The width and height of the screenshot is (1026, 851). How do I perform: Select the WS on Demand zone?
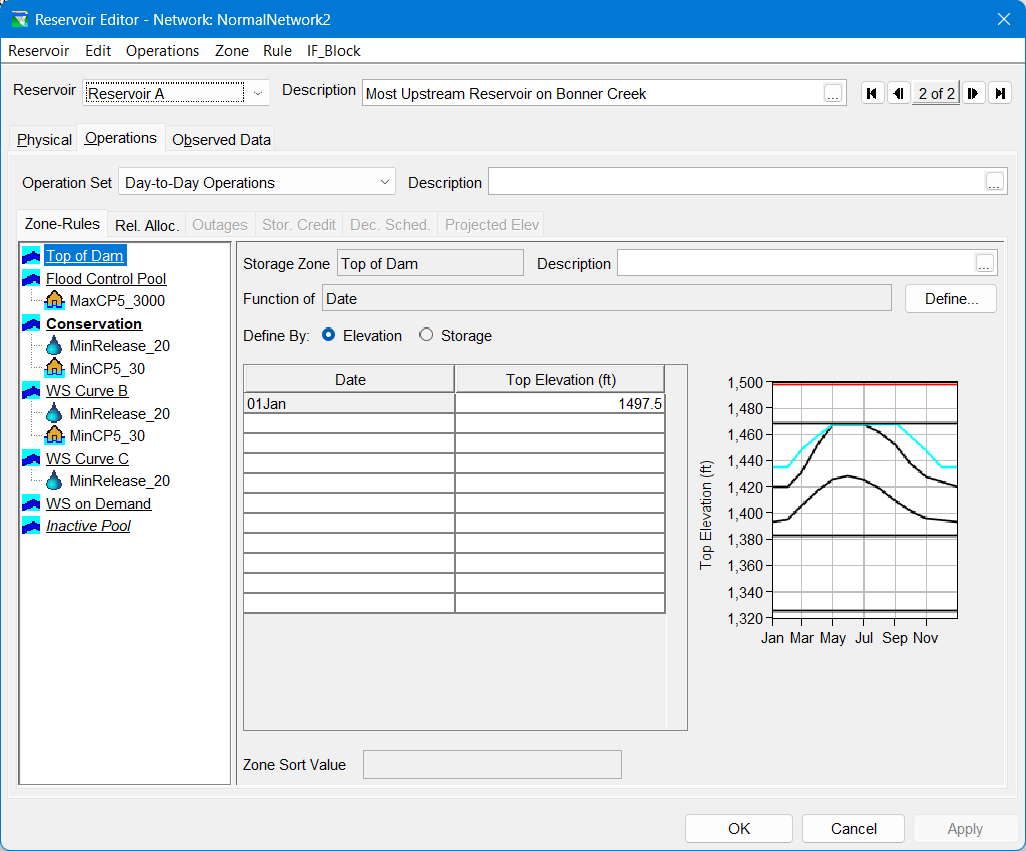point(98,504)
